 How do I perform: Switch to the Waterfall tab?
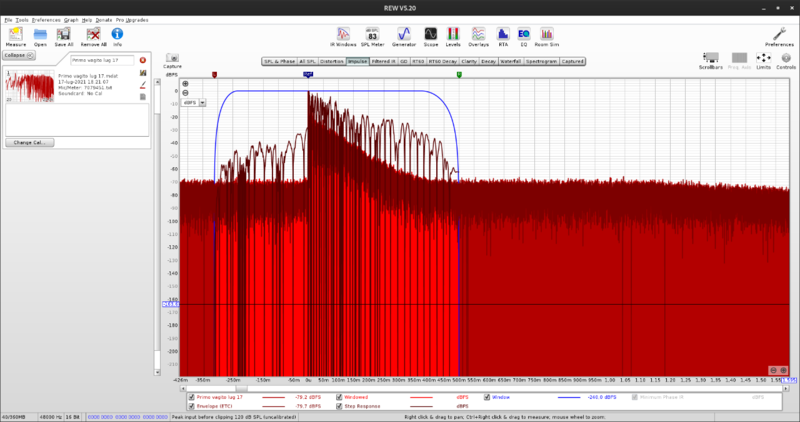[x=512, y=61]
